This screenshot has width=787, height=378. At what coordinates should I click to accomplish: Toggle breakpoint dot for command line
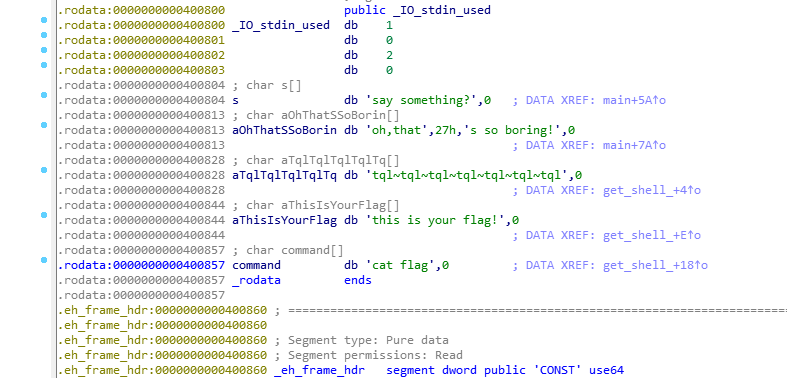(44, 260)
